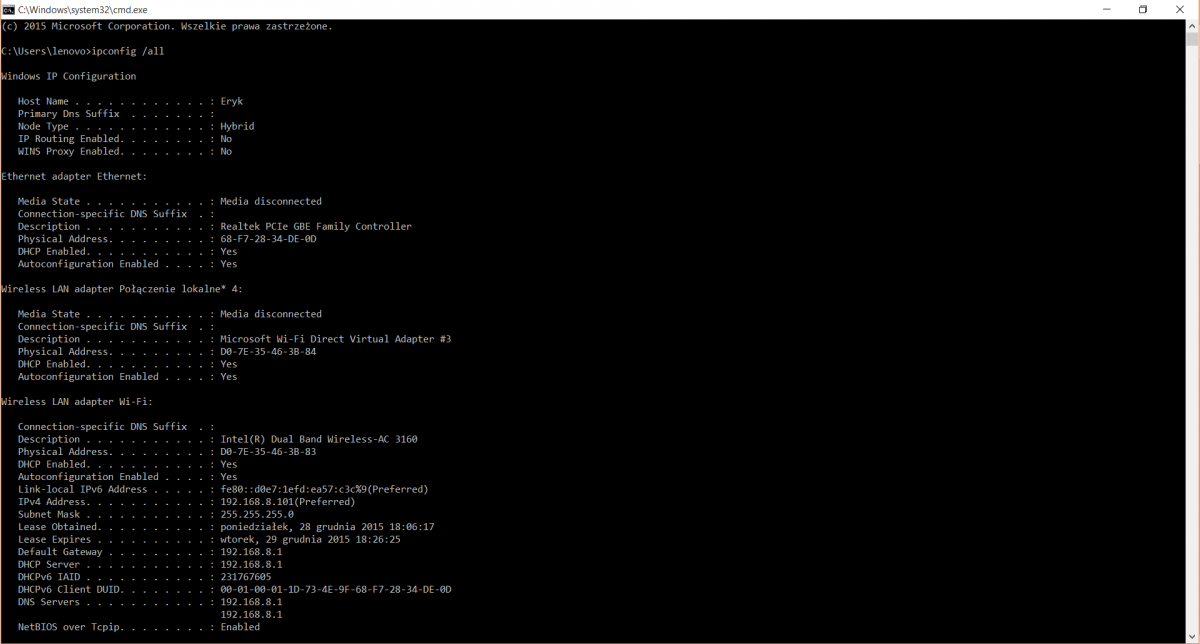Click the DHCPv6 IAID value 231767605
The image size is (1200, 644).
pyautogui.click(x=246, y=577)
